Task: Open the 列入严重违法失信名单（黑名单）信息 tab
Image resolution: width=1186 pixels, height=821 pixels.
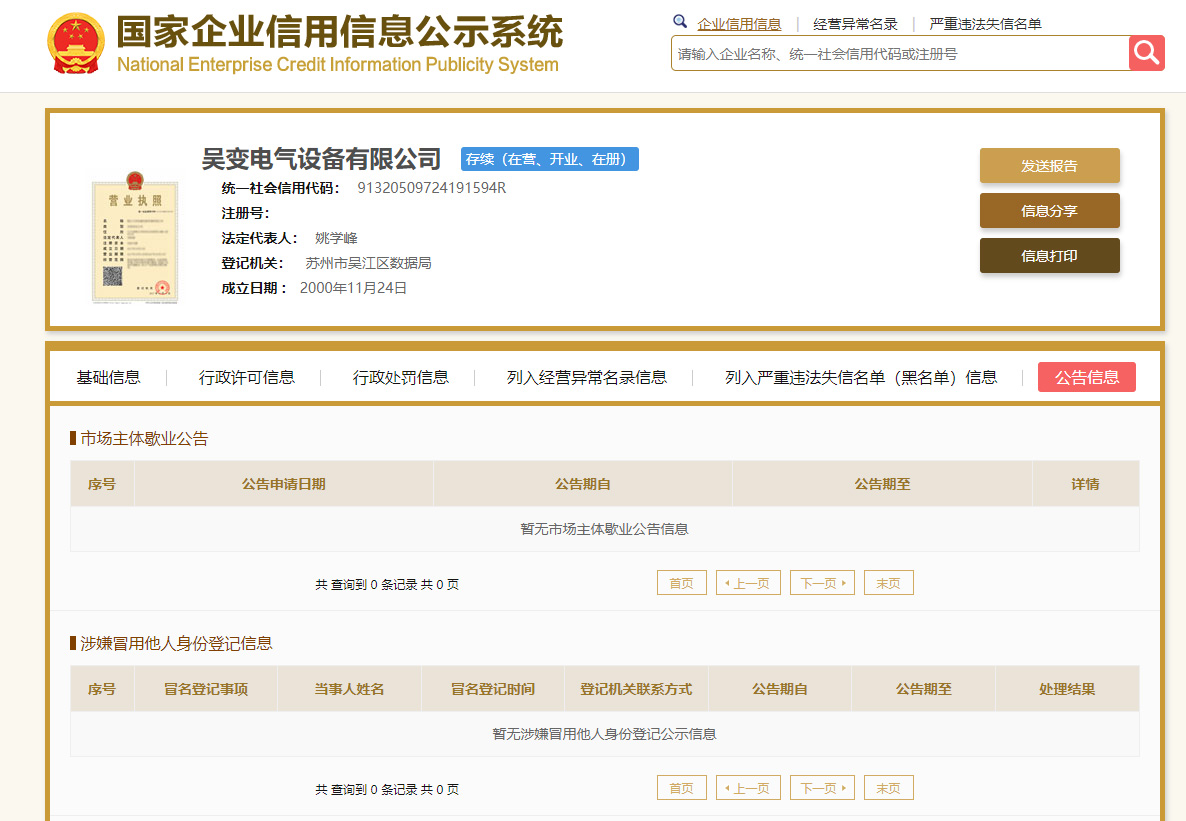Action: coord(860,377)
